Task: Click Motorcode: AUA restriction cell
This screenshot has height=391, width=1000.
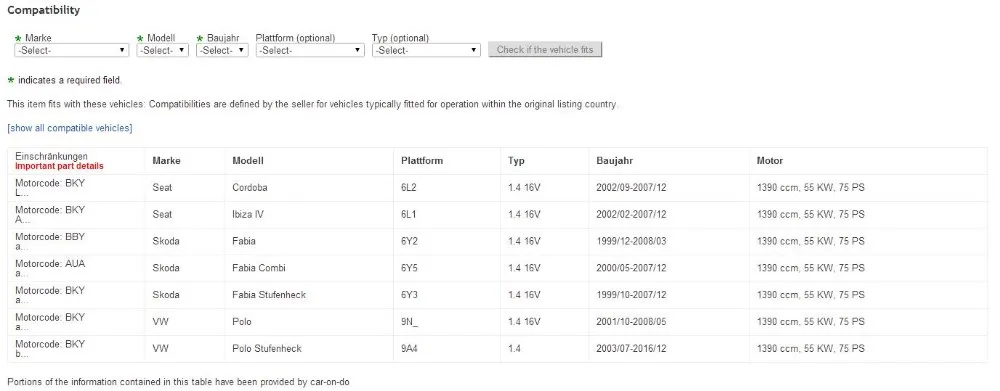Action: tap(50, 268)
